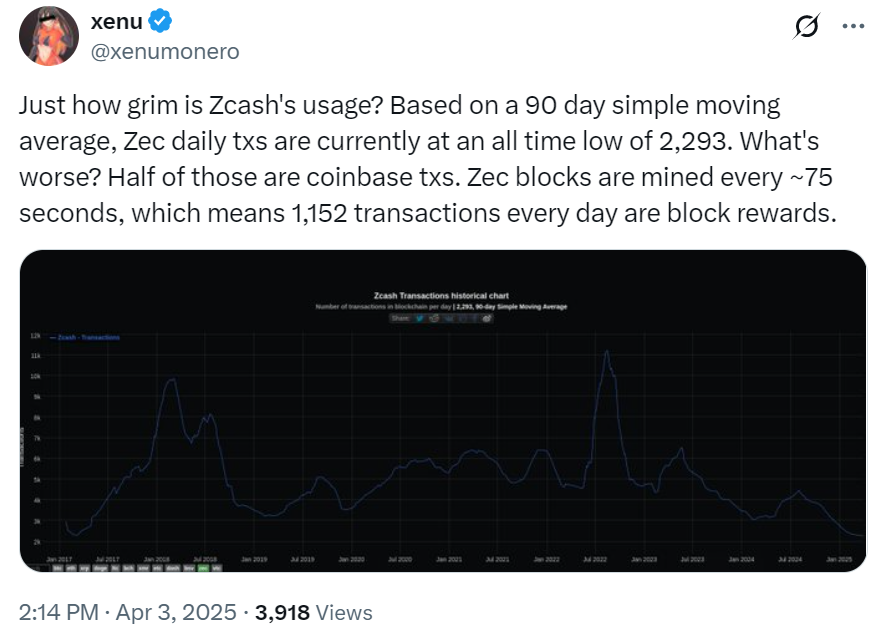
Task: Select the dash coin tab
Action: click(173, 568)
